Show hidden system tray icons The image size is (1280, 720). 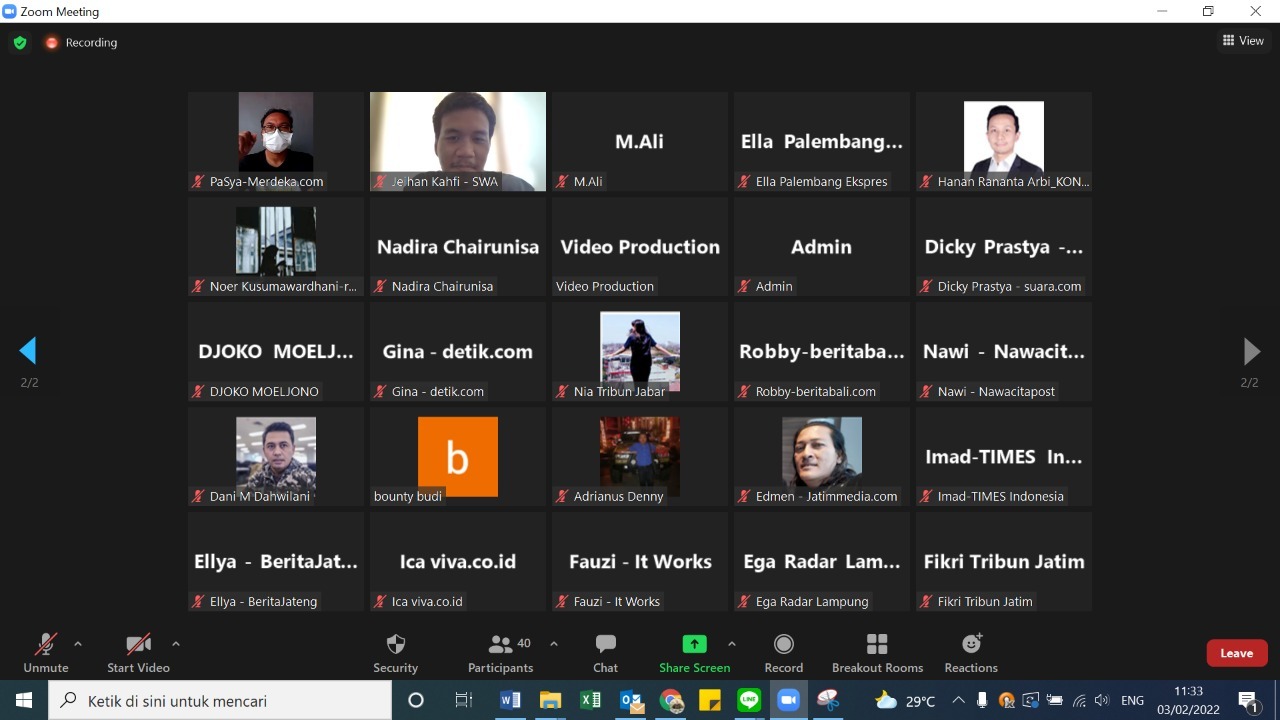(x=958, y=700)
